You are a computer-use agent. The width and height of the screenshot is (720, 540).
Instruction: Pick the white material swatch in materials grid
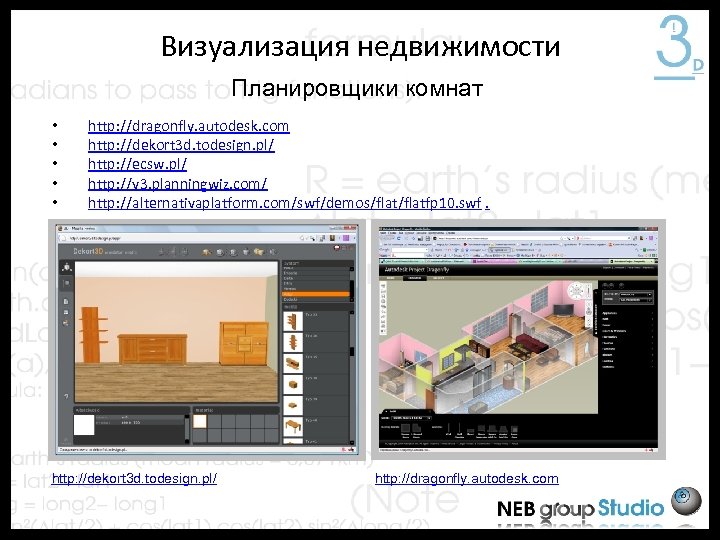pos(199,422)
